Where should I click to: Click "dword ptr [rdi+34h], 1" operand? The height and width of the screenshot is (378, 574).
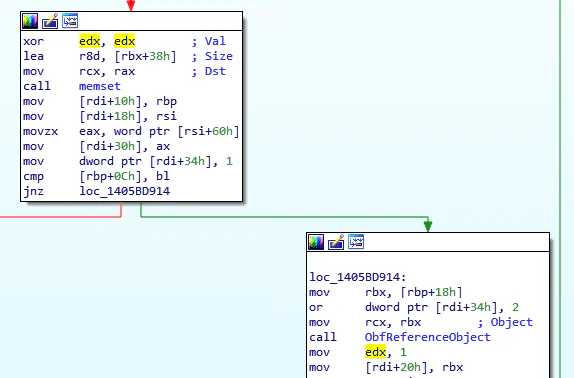click(x=156, y=161)
